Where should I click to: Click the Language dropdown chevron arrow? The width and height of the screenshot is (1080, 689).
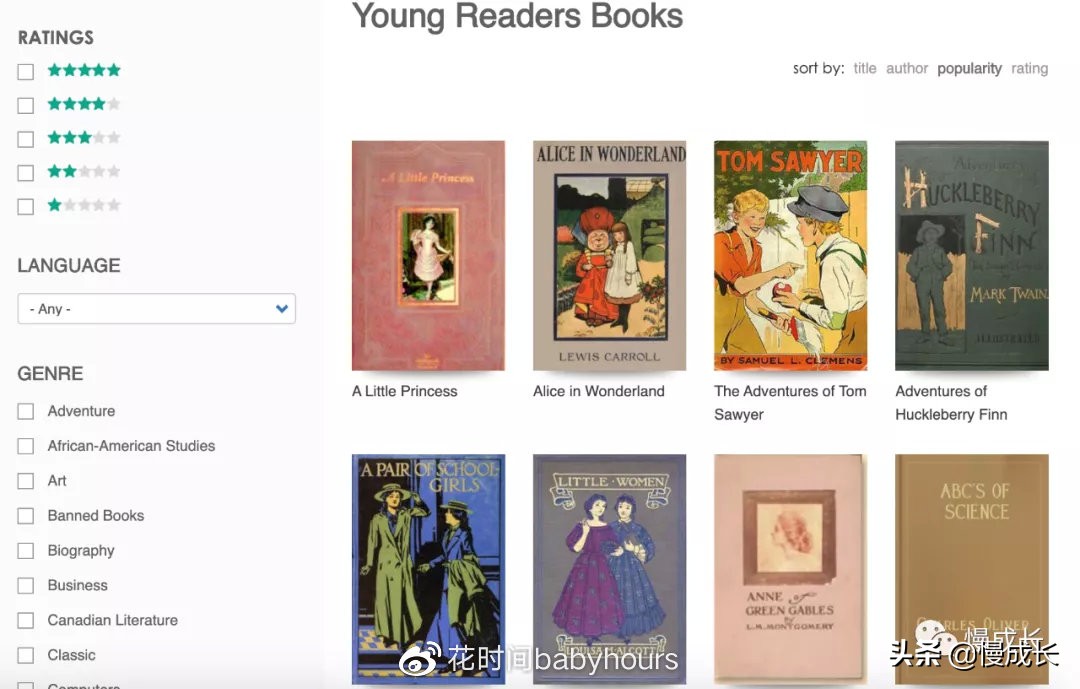pos(281,309)
